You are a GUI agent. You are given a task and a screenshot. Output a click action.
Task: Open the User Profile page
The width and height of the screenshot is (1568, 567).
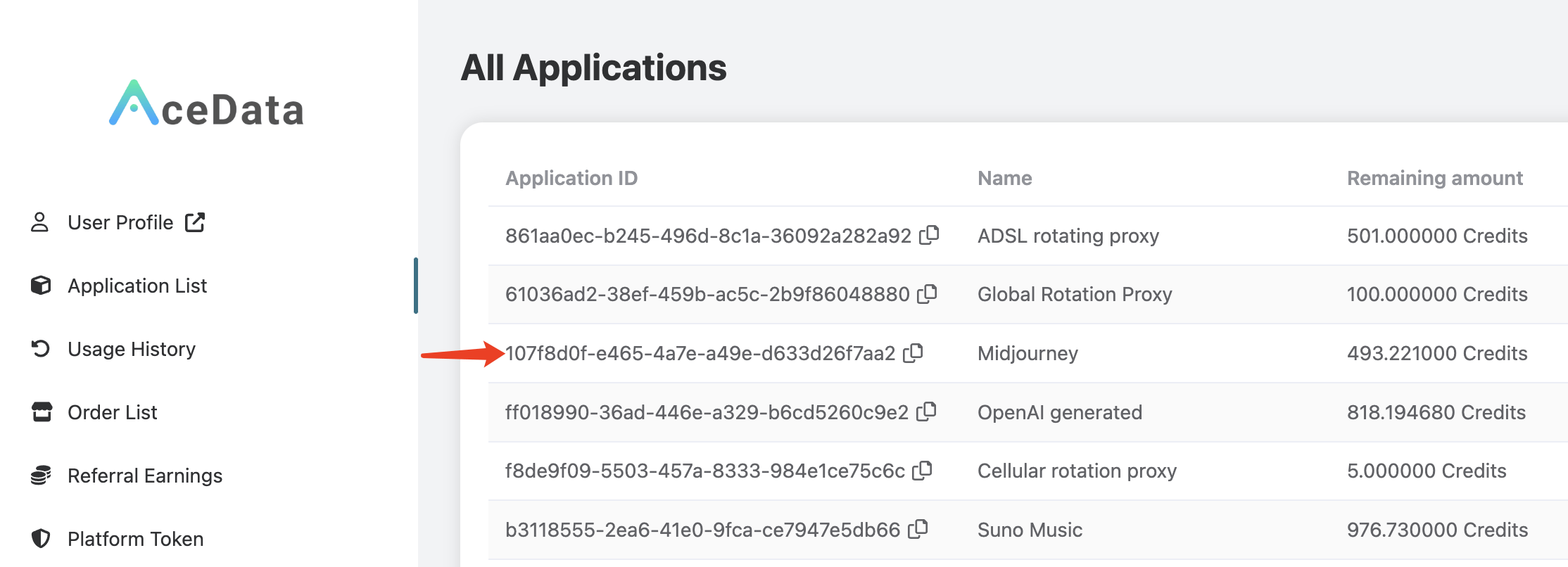[120, 222]
